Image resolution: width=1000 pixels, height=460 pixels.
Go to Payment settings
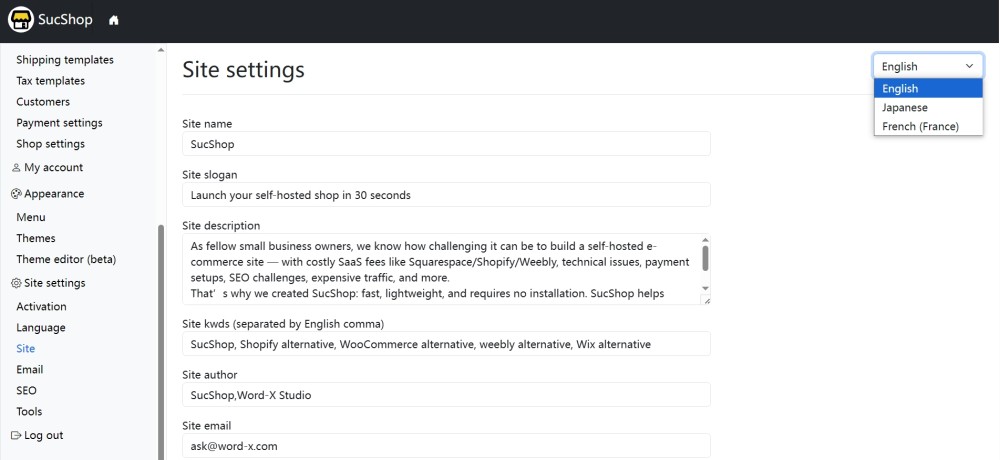[59, 123]
